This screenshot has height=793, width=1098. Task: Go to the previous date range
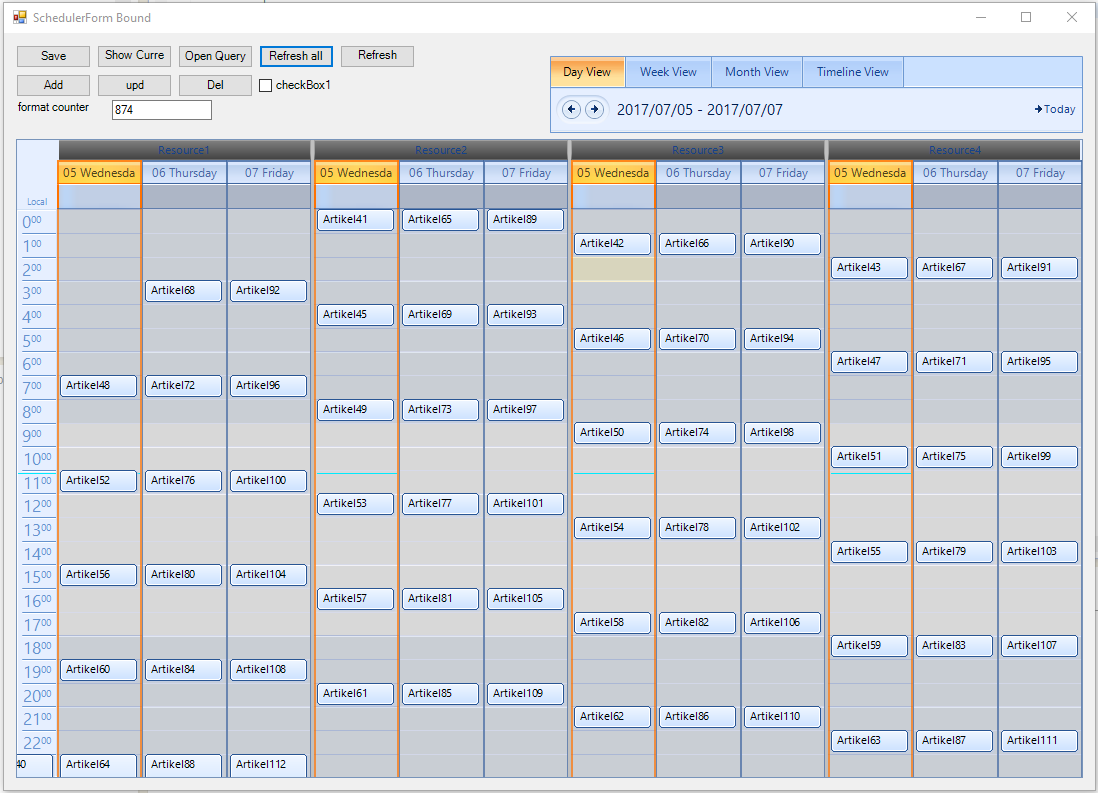(x=571, y=109)
